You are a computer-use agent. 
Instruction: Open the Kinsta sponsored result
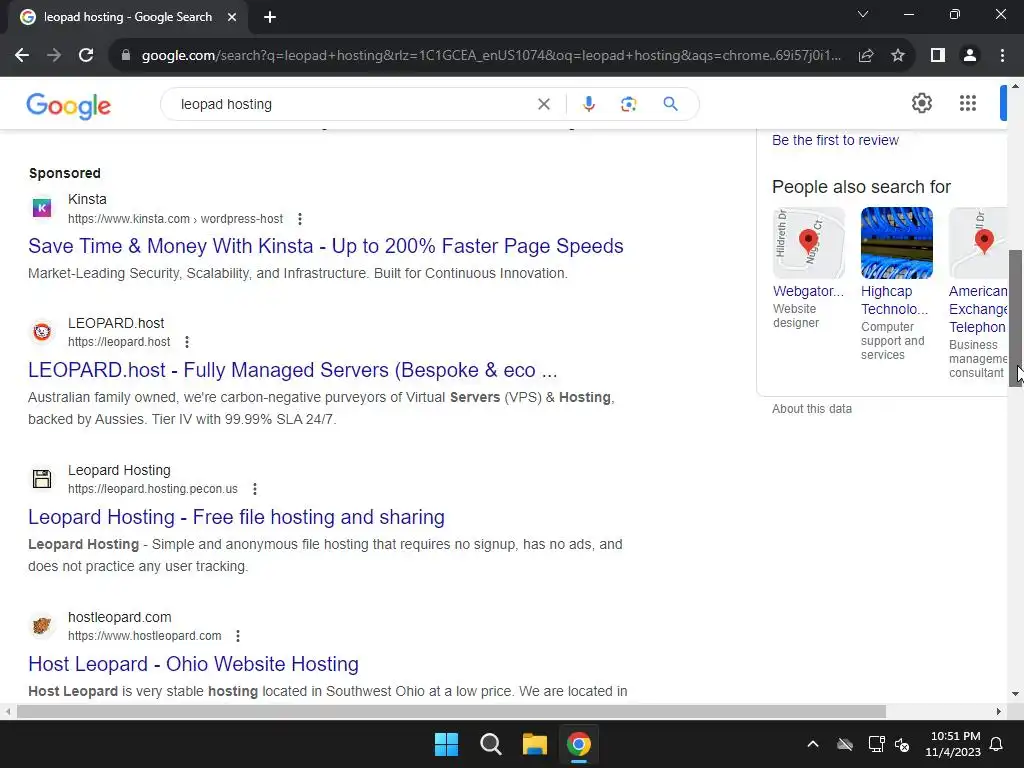326,246
